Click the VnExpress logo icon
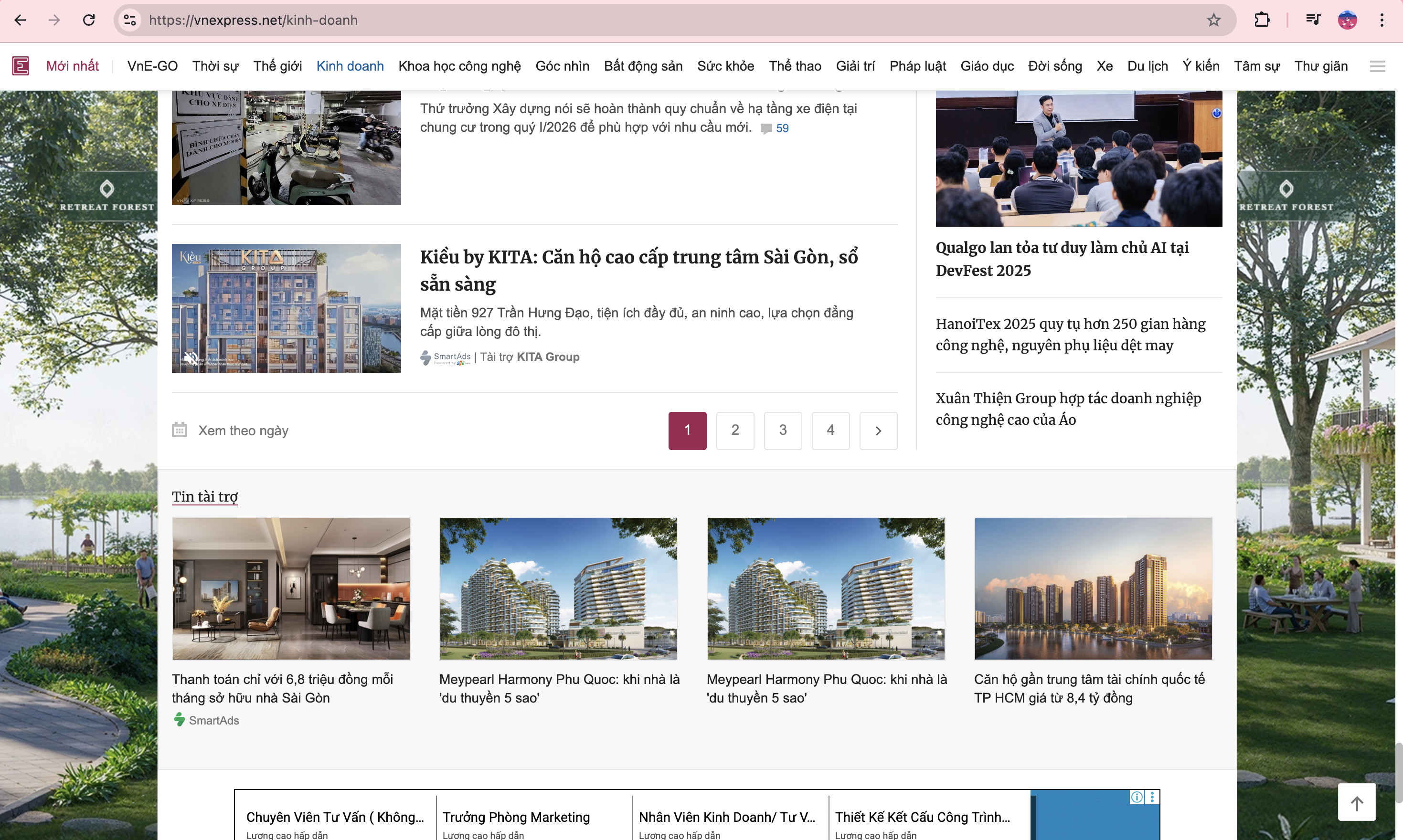The height and width of the screenshot is (840, 1403). 21,66
